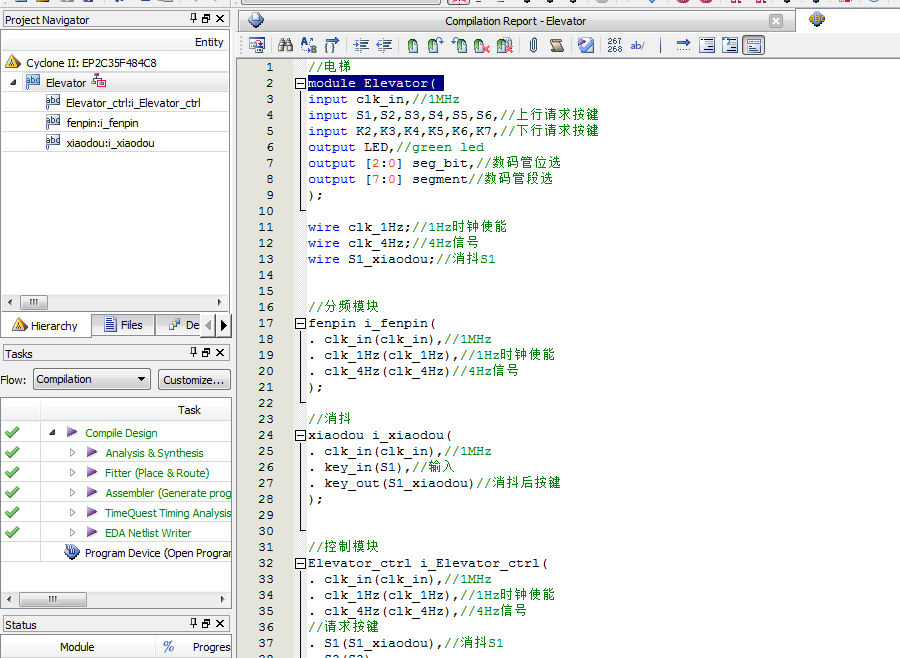
Task: Toggle line numbers display icon (267/268)
Action: (614, 45)
